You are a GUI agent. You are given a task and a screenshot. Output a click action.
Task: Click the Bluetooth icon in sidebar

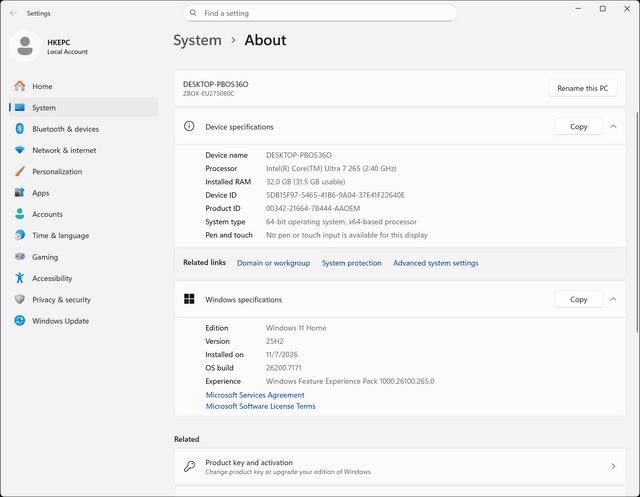(x=20, y=129)
